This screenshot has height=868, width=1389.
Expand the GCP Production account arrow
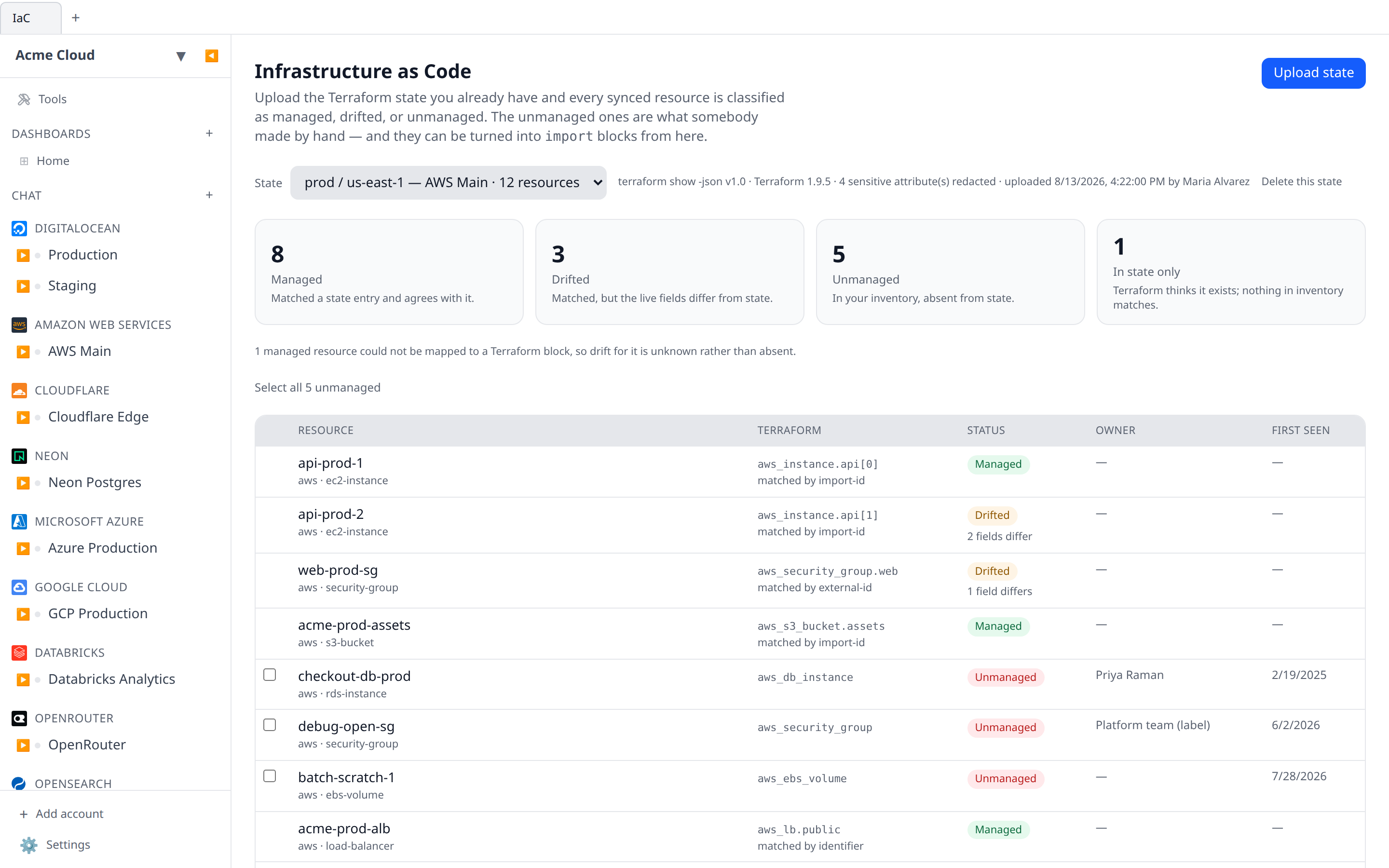click(23, 614)
